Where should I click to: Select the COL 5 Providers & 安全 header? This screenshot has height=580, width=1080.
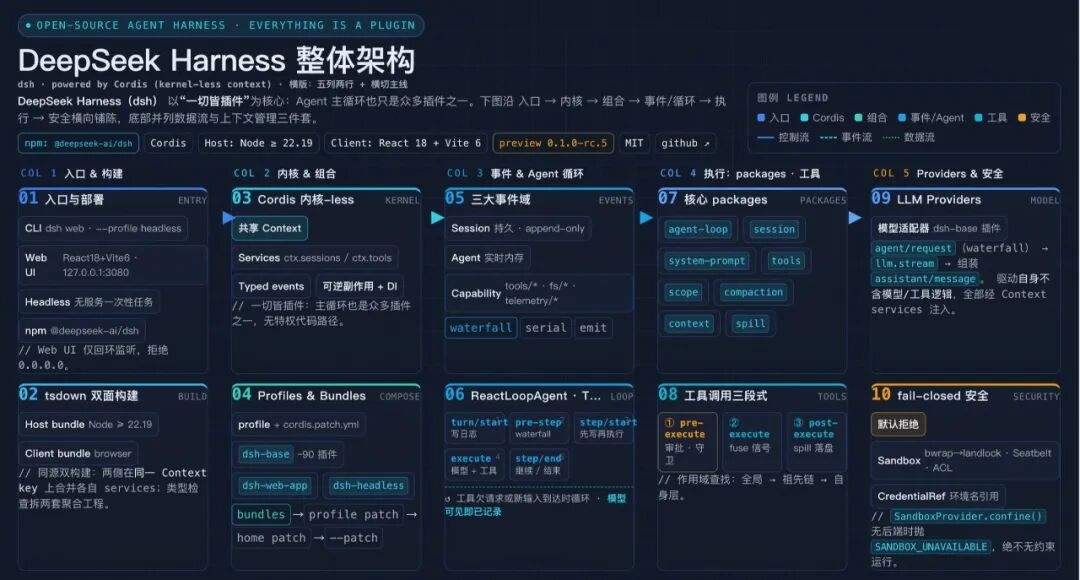[x=938, y=174]
